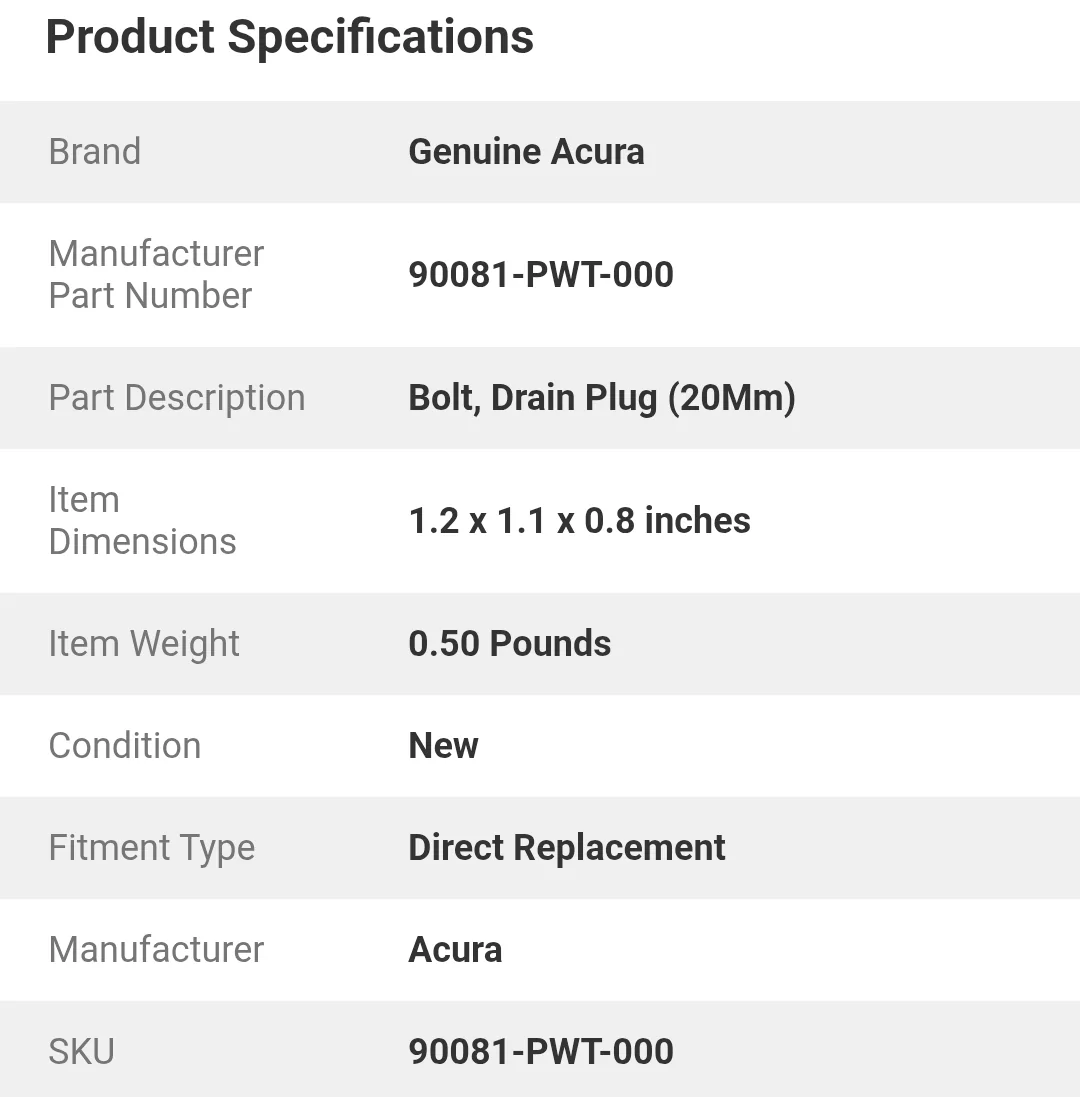Select the 0.50 Pounds weight value
Image resolution: width=1080 pixels, height=1097 pixels.
click(509, 644)
